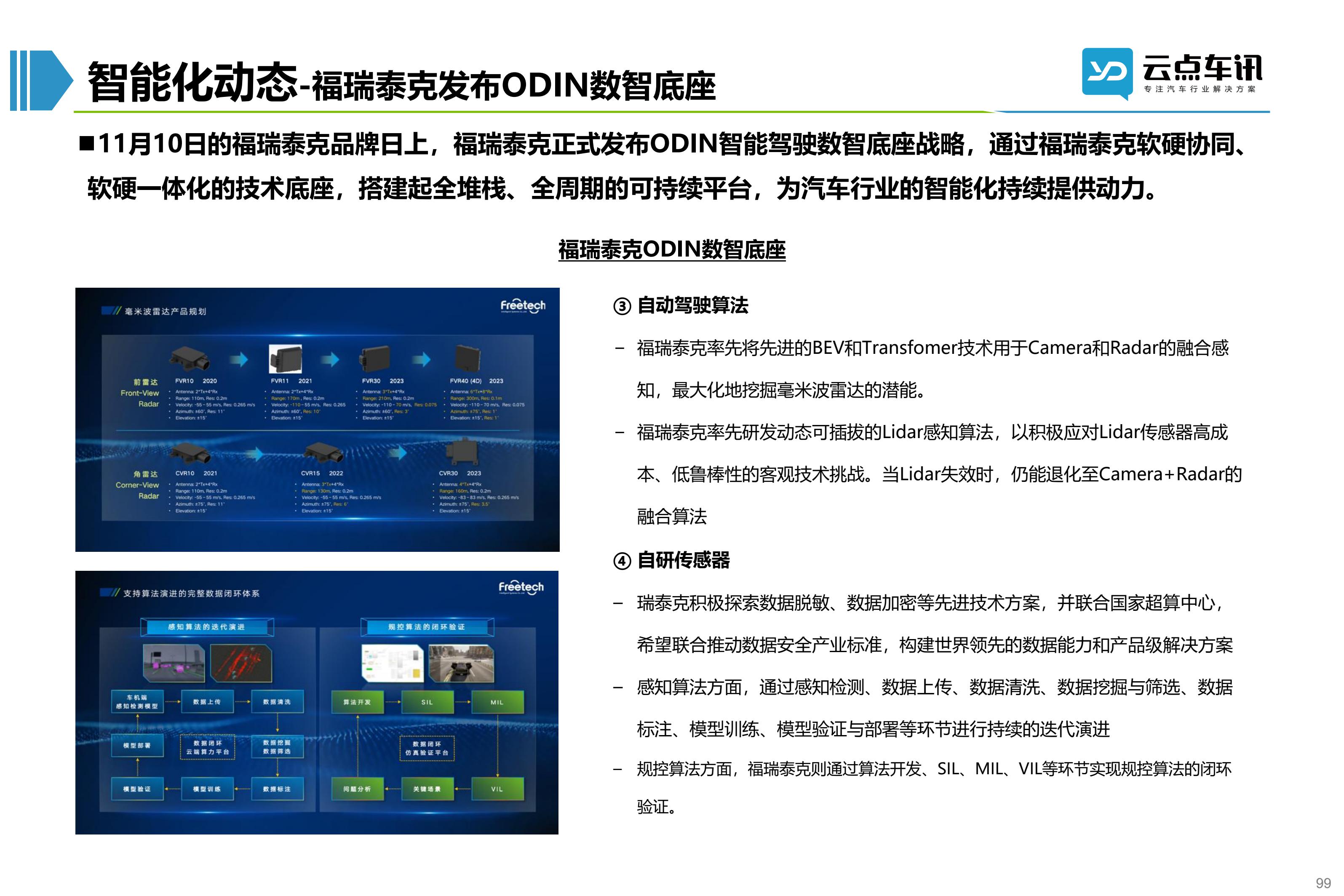Click the circled number ③ before 自动驾驶算法

[621, 307]
